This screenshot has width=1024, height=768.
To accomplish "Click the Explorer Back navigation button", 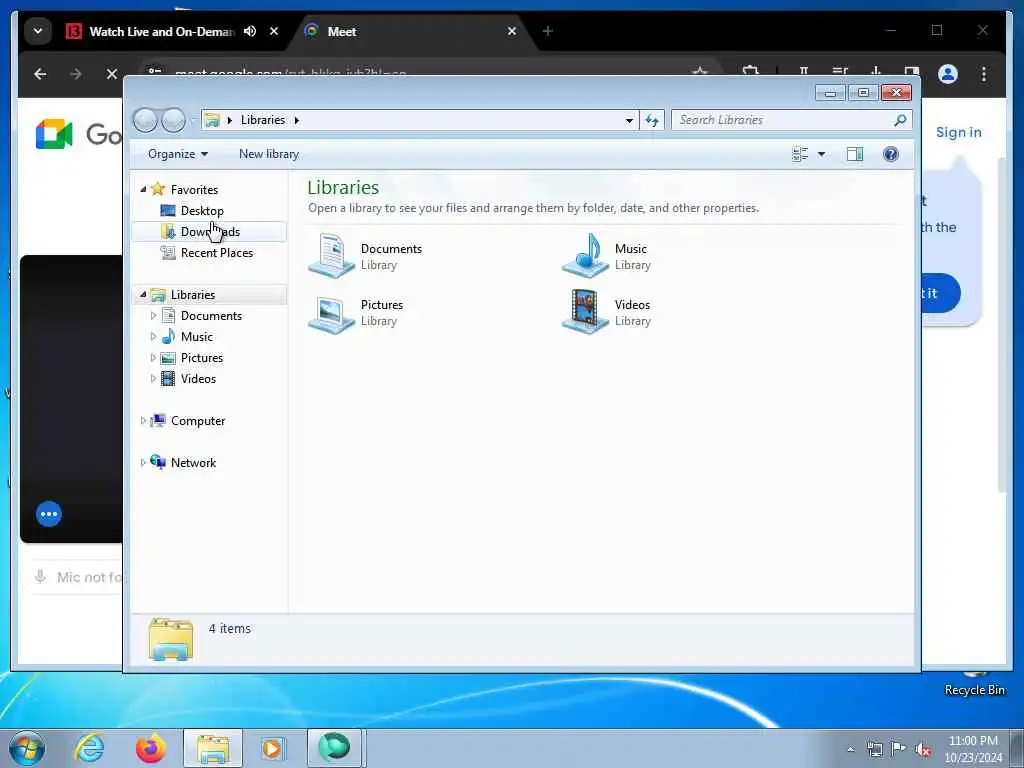I will point(145,120).
